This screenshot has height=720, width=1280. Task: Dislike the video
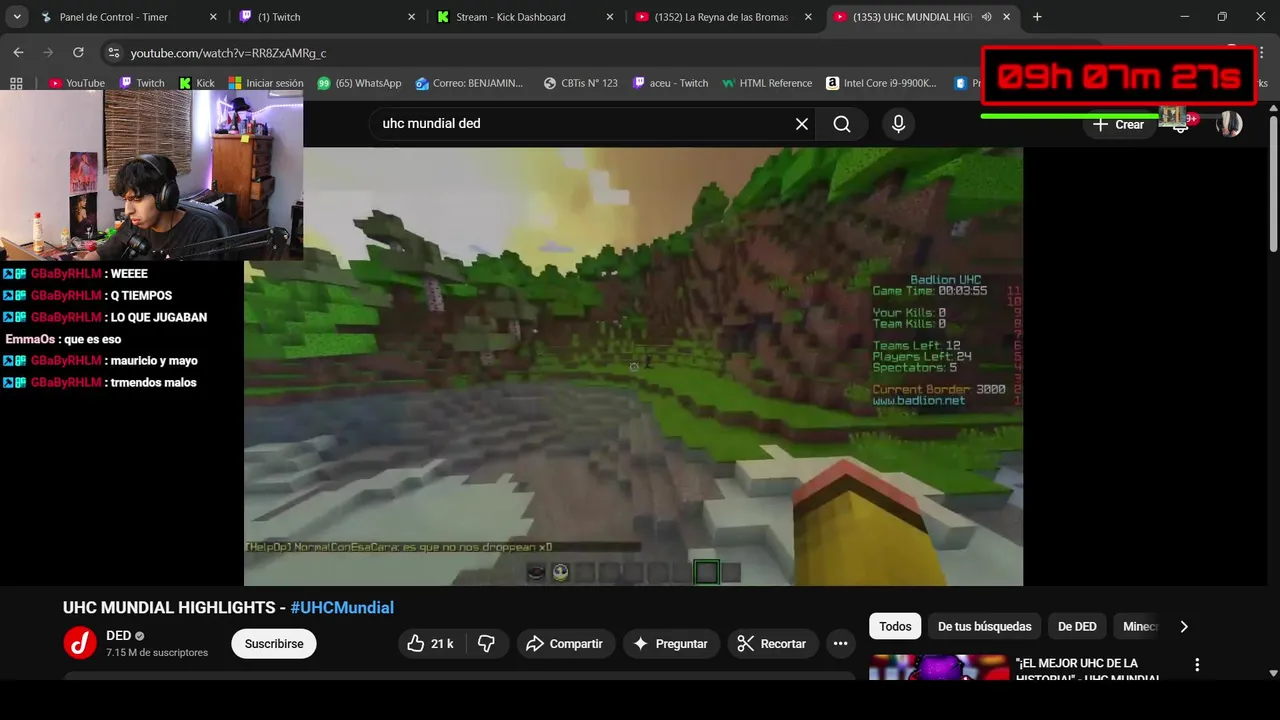coord(487,644)
